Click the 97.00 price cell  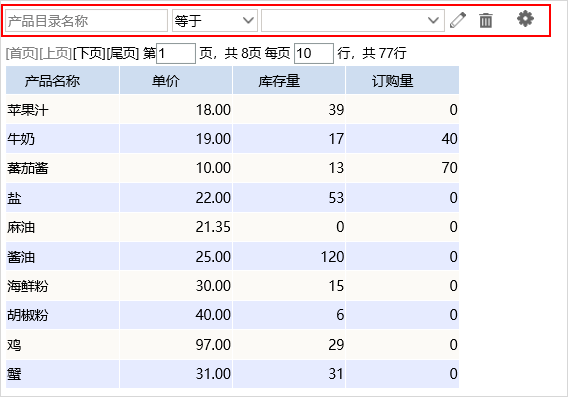pos(176,344)
